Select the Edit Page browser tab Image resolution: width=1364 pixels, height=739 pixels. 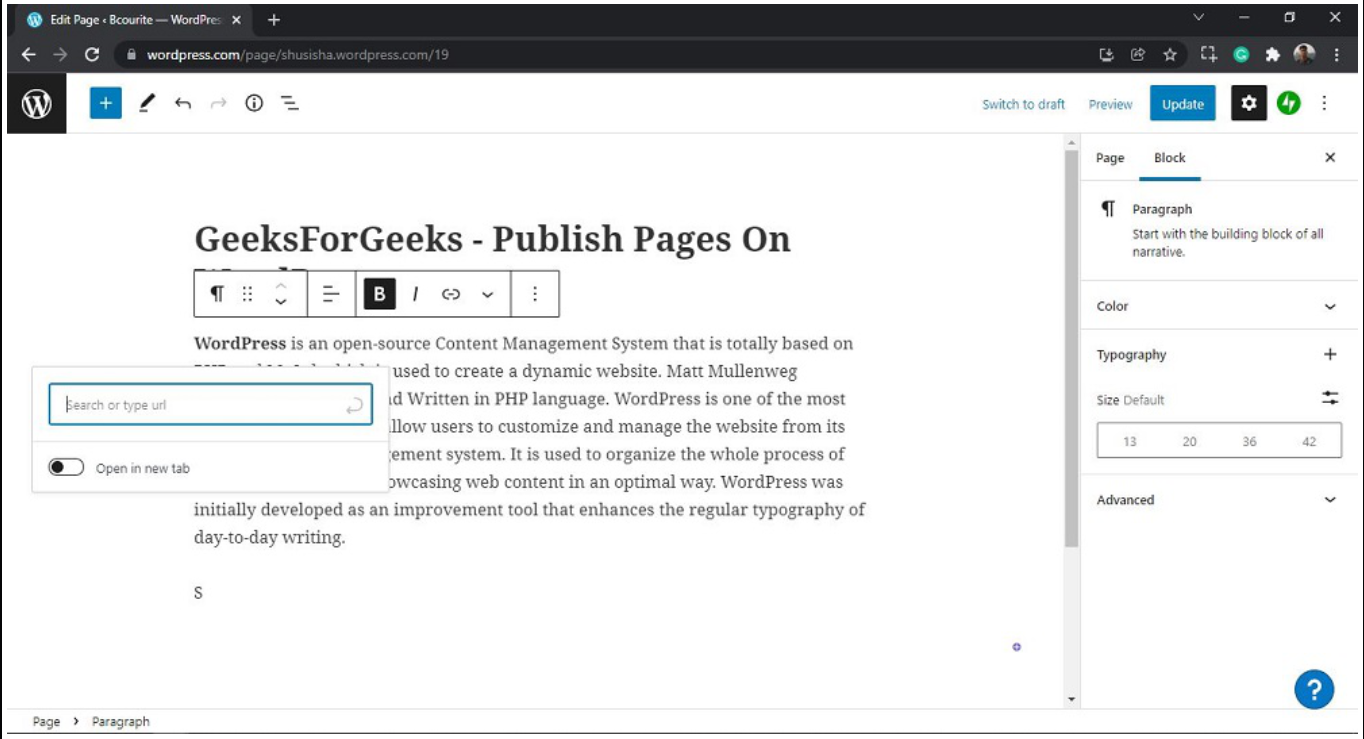pyautogui.click(x=135, y=19)
